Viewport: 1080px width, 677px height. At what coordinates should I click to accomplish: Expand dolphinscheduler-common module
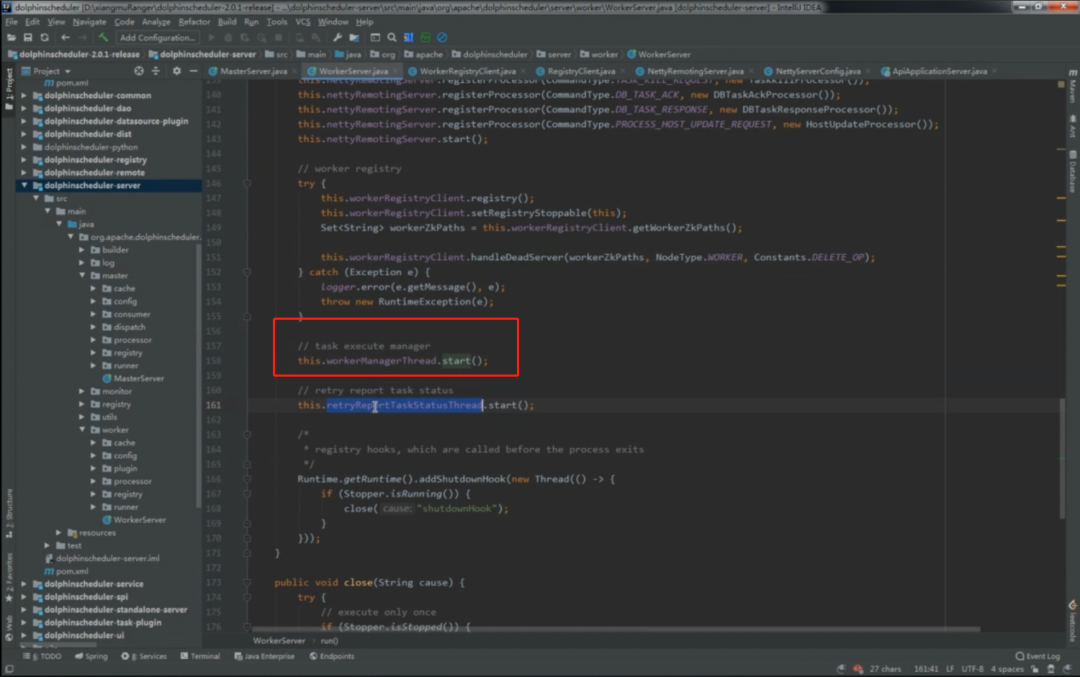click(25, 96)
